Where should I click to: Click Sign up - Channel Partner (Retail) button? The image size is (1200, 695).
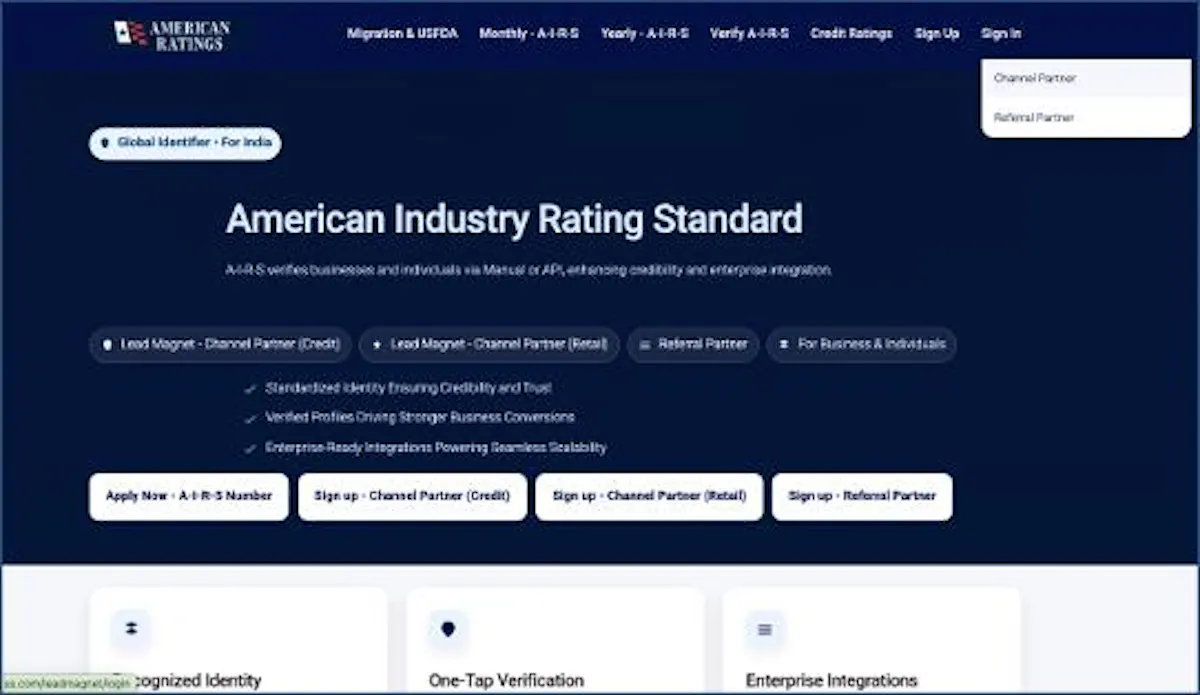coord(649,497)
